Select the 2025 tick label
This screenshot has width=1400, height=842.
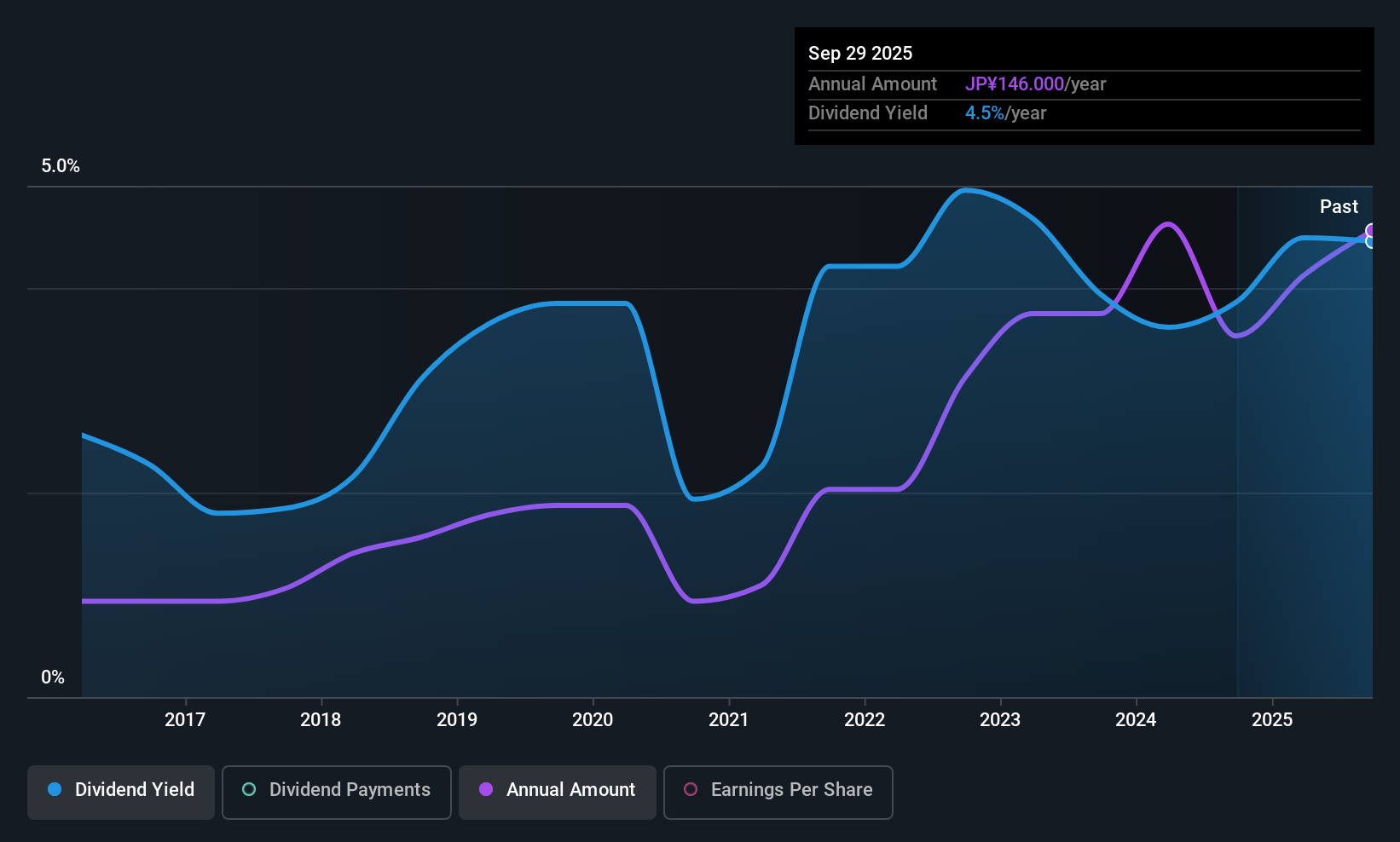[1272, 720]
